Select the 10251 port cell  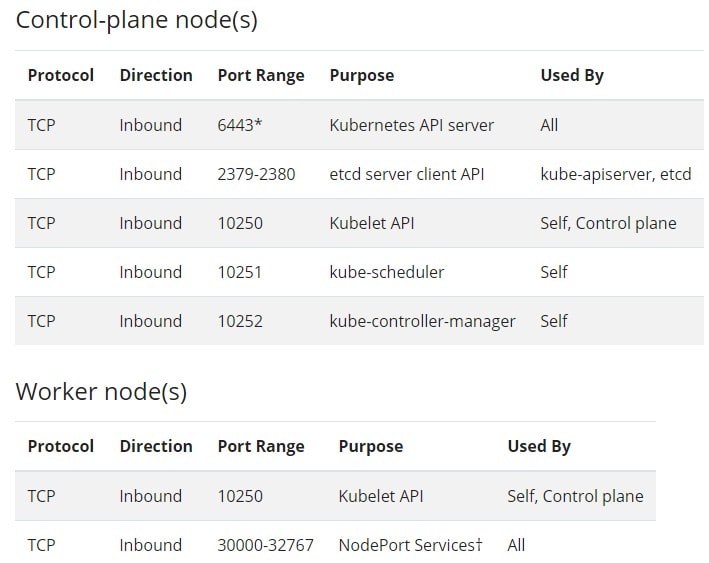tap(240, 272)
